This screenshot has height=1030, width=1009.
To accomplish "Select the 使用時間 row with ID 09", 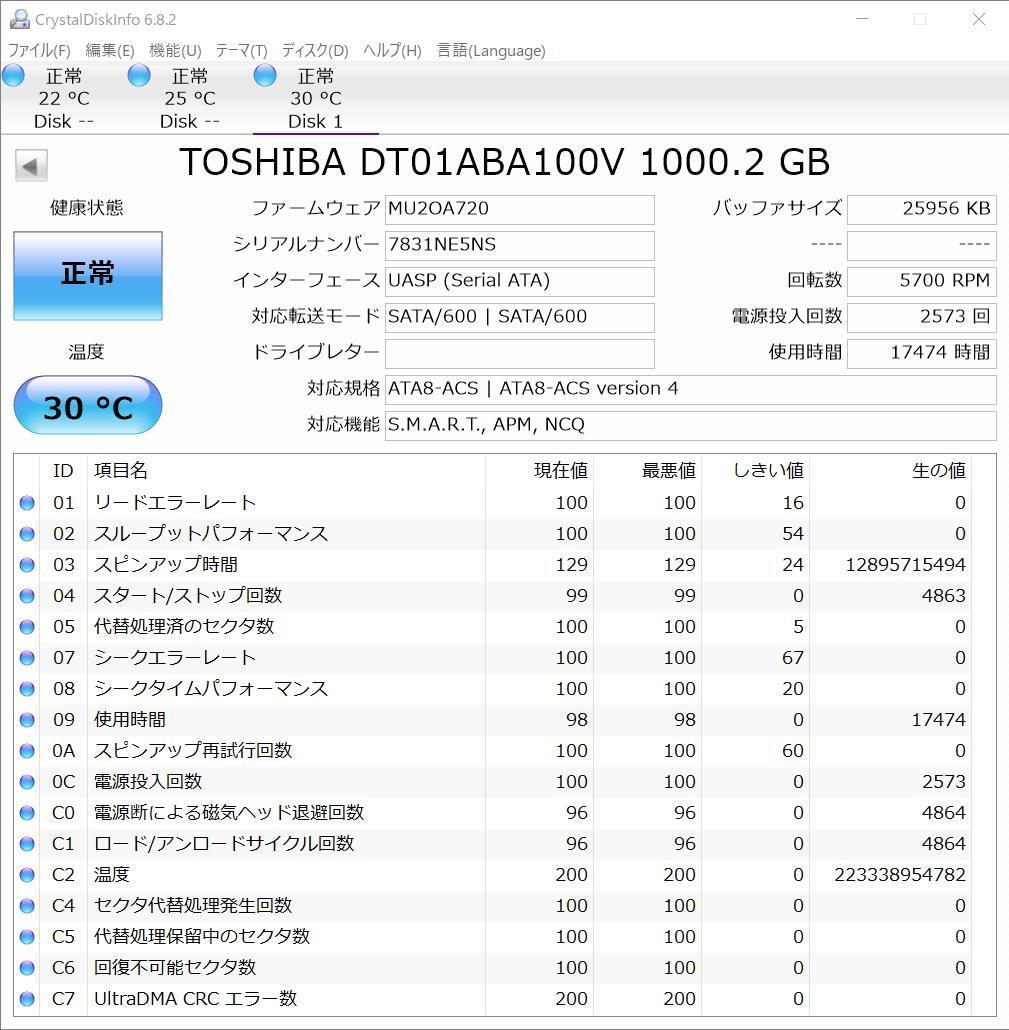I will click(495, 720).
